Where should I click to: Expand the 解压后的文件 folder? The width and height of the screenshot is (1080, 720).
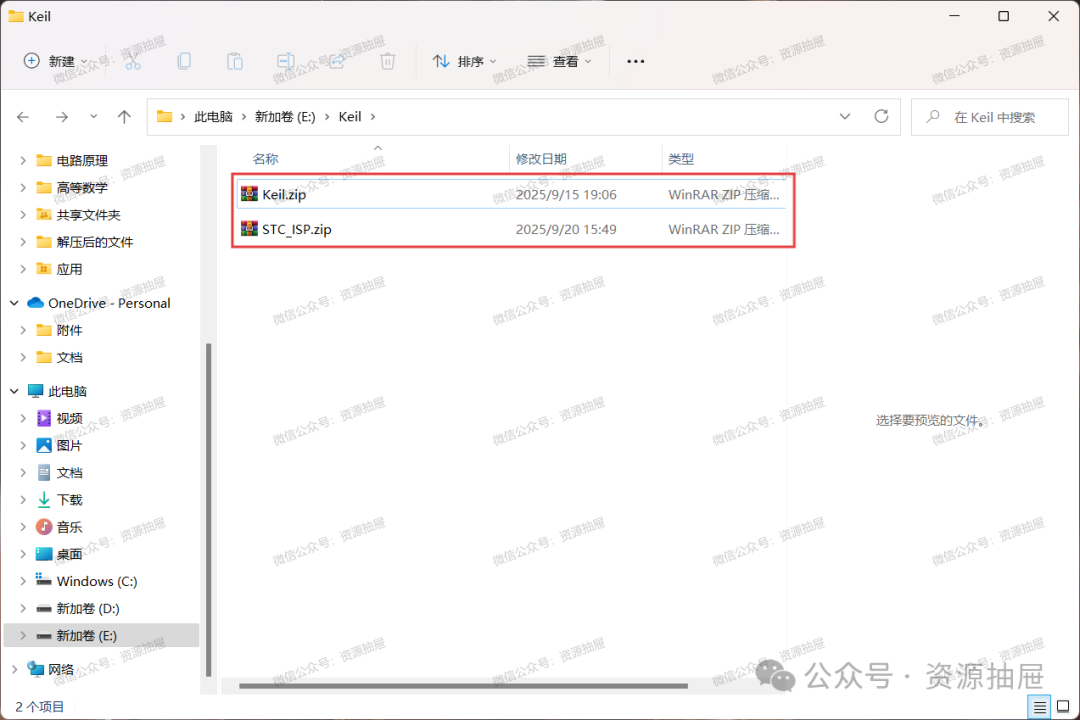23,242
